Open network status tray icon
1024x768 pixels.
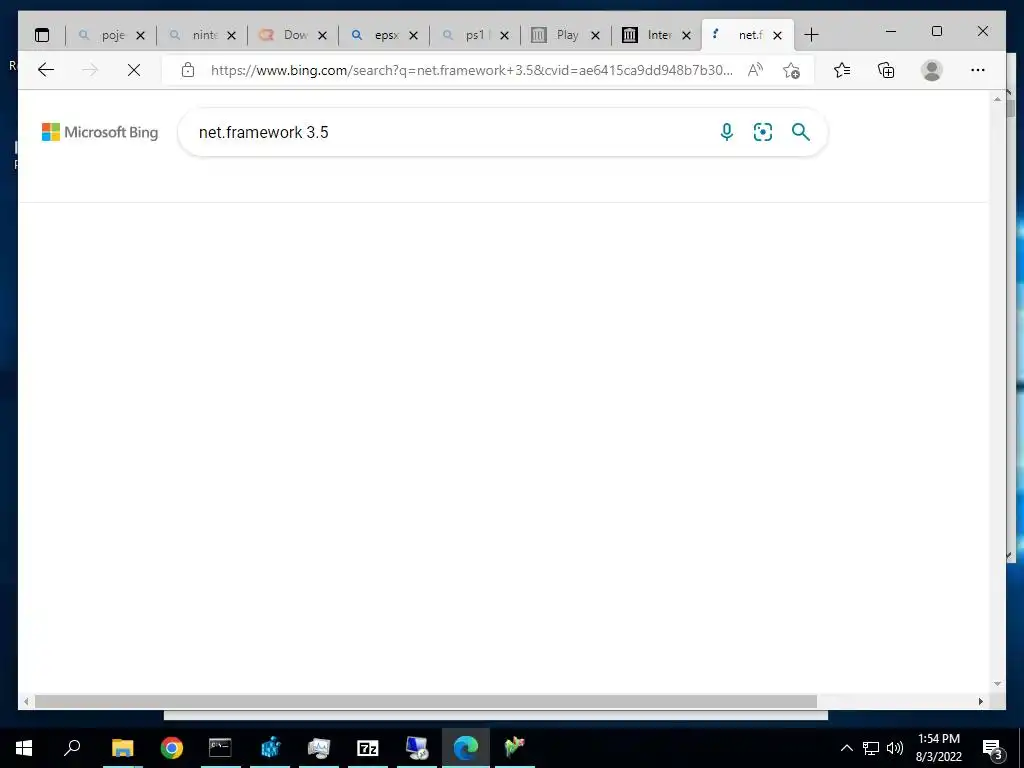point(871,748)
